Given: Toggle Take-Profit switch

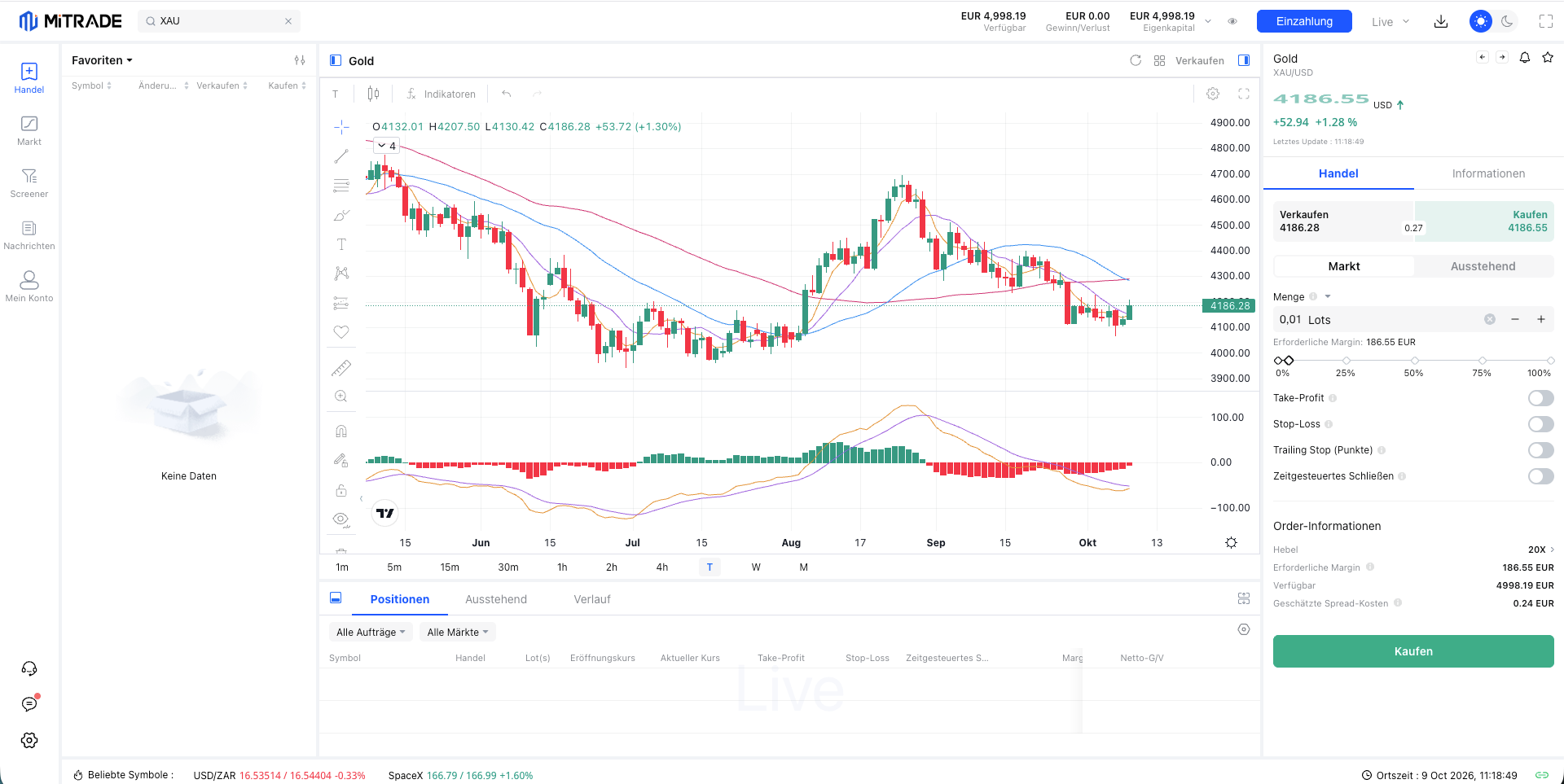Looking at the screenshot, I should pos(1541,398).
